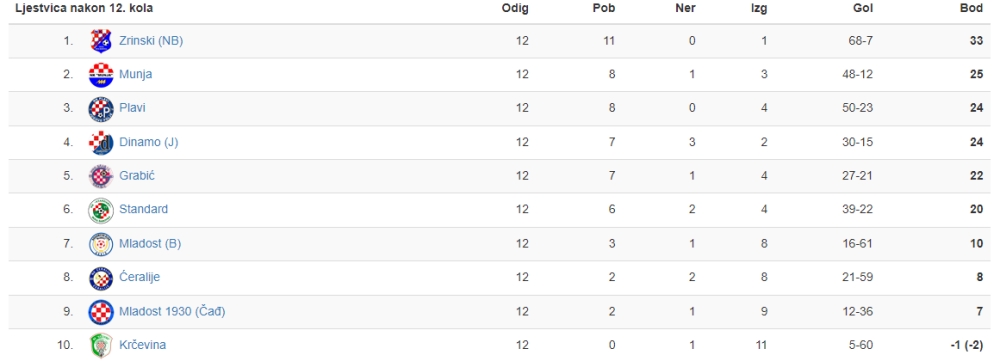Open the Zrinski (NB) team link

[151, 41]
